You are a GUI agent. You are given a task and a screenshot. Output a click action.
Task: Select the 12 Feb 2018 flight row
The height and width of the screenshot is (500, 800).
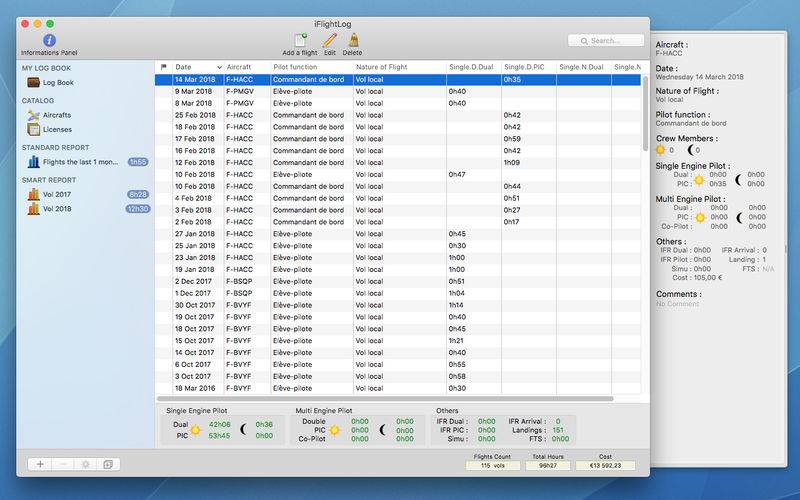point(398,163)
